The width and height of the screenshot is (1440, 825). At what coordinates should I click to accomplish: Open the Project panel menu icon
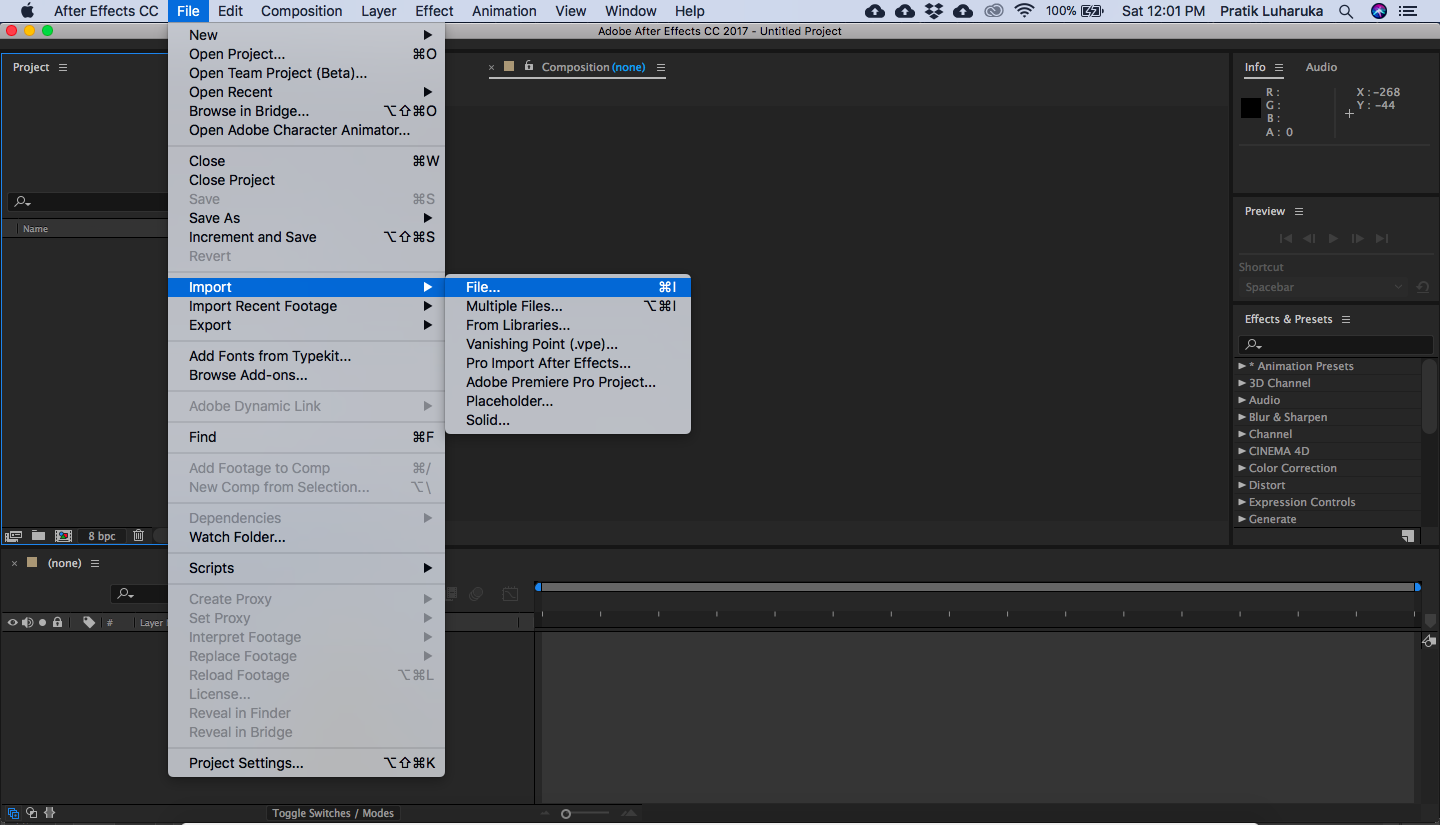point(63,67)
